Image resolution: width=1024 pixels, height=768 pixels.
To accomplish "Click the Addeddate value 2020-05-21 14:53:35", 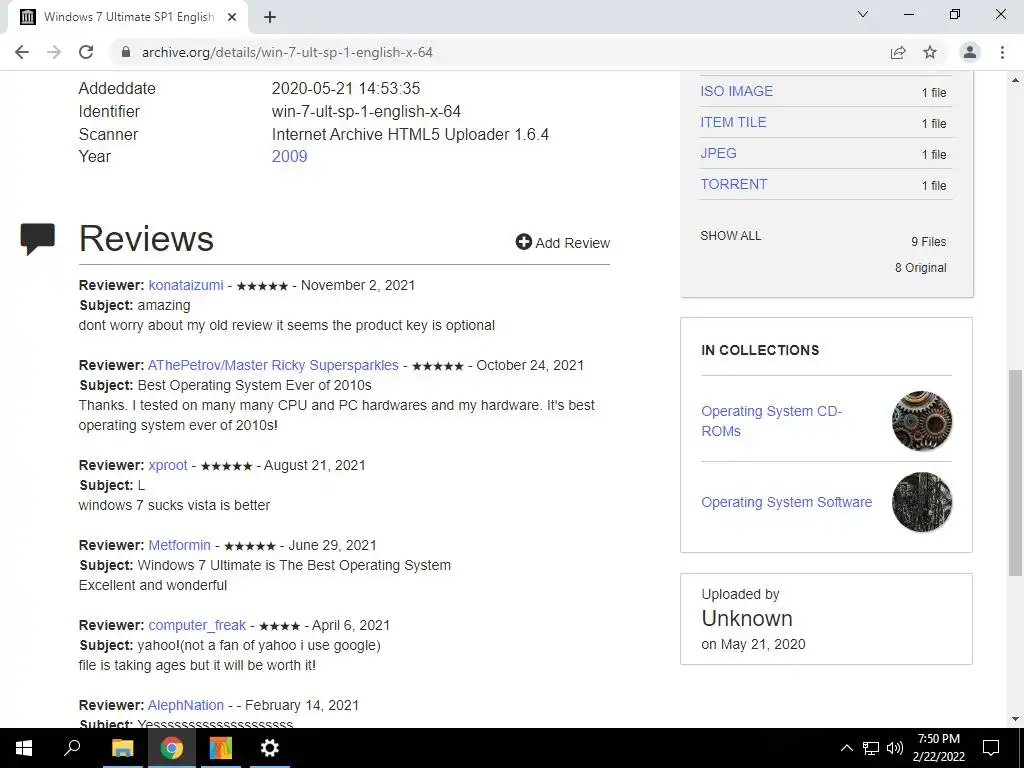I will [345, 88].
